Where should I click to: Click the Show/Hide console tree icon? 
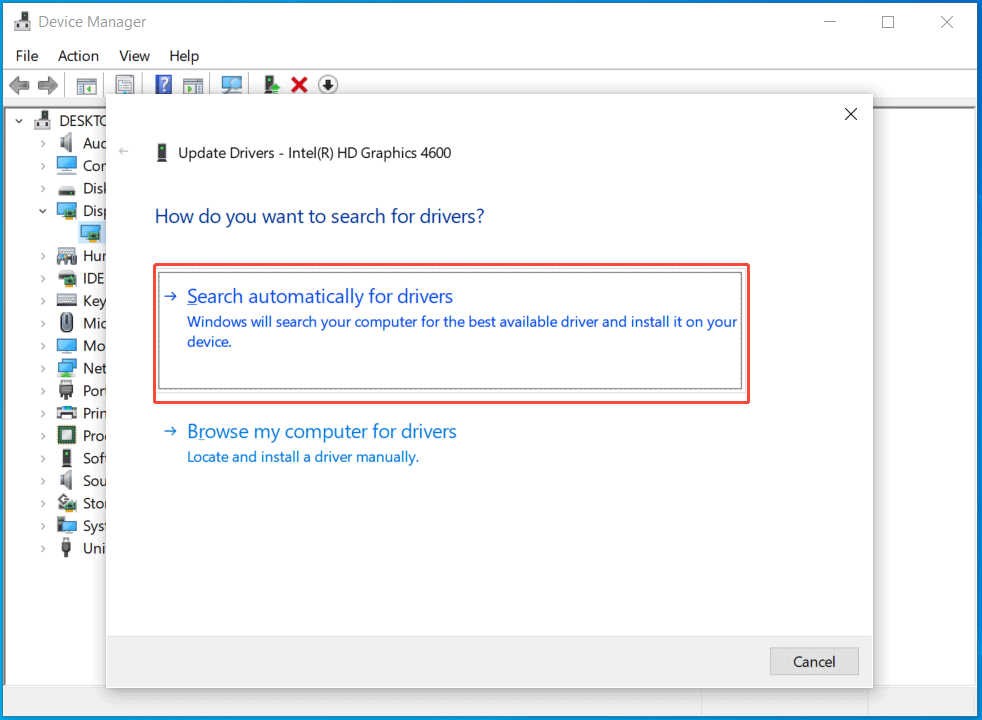[x=86, y=84]
